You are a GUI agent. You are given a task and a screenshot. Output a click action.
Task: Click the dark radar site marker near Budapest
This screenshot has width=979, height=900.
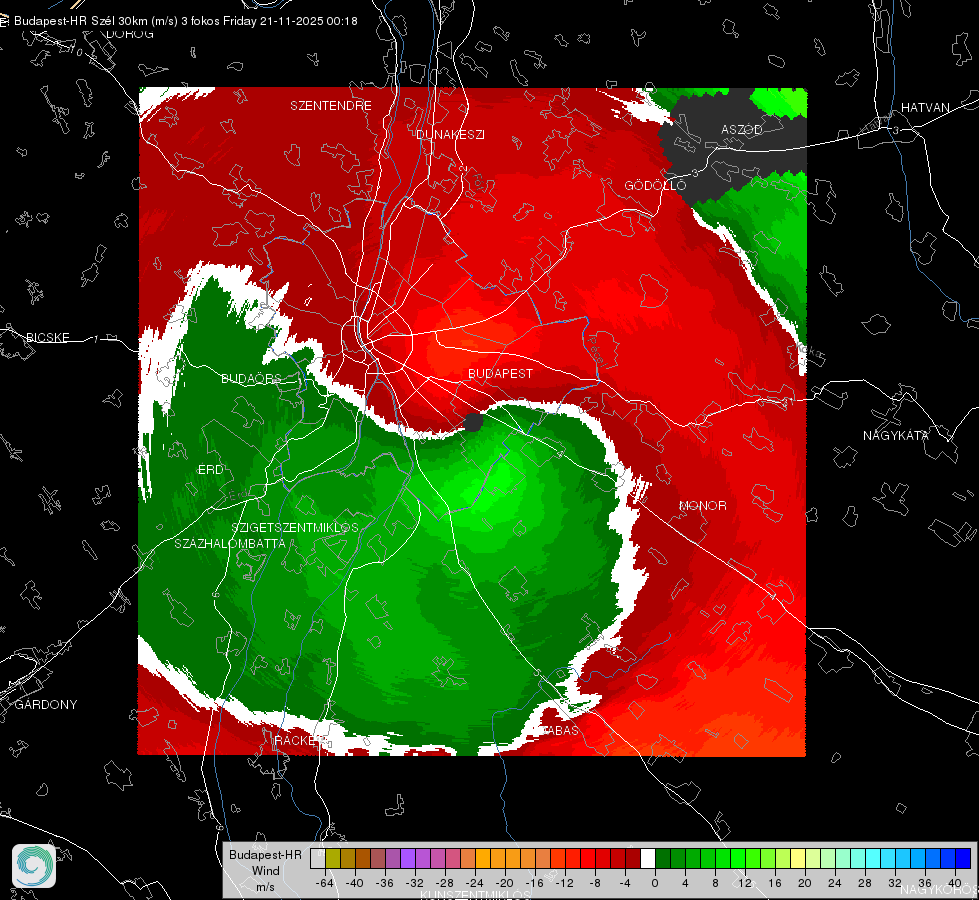(473, 422)
